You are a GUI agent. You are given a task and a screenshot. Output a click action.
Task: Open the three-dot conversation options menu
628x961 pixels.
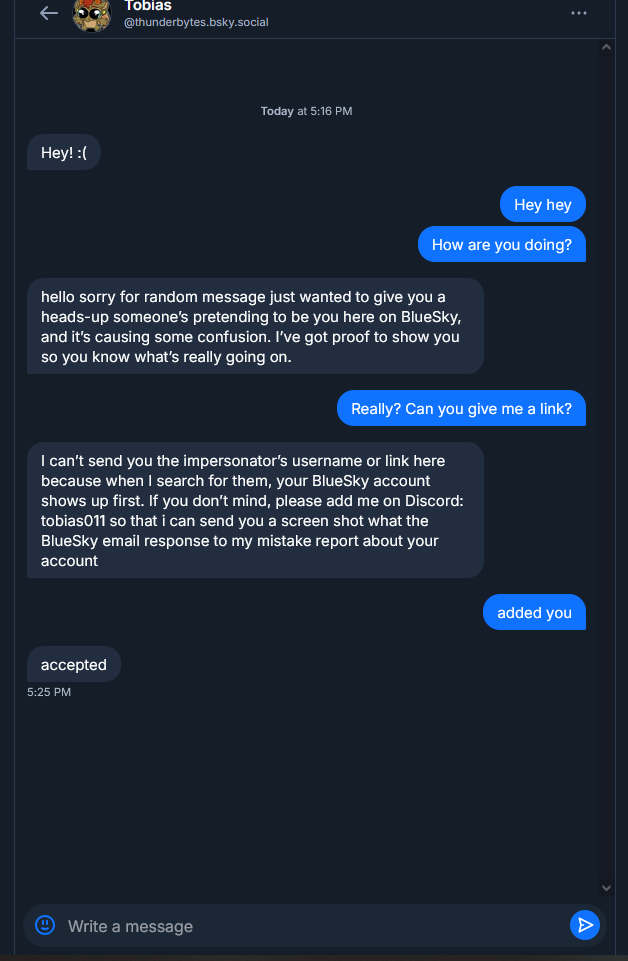pos(579,13)
